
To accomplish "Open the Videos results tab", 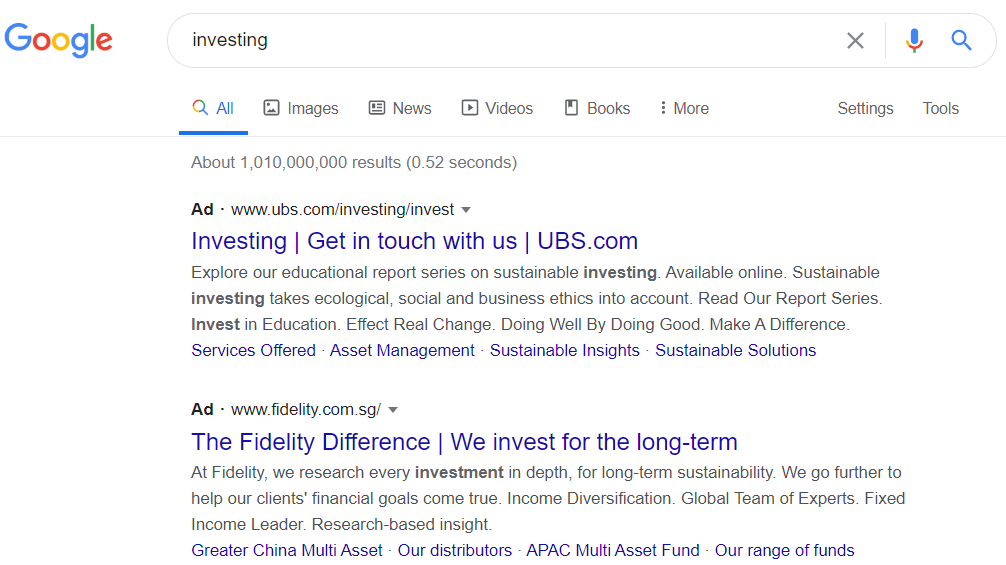I will click(497, 108).
